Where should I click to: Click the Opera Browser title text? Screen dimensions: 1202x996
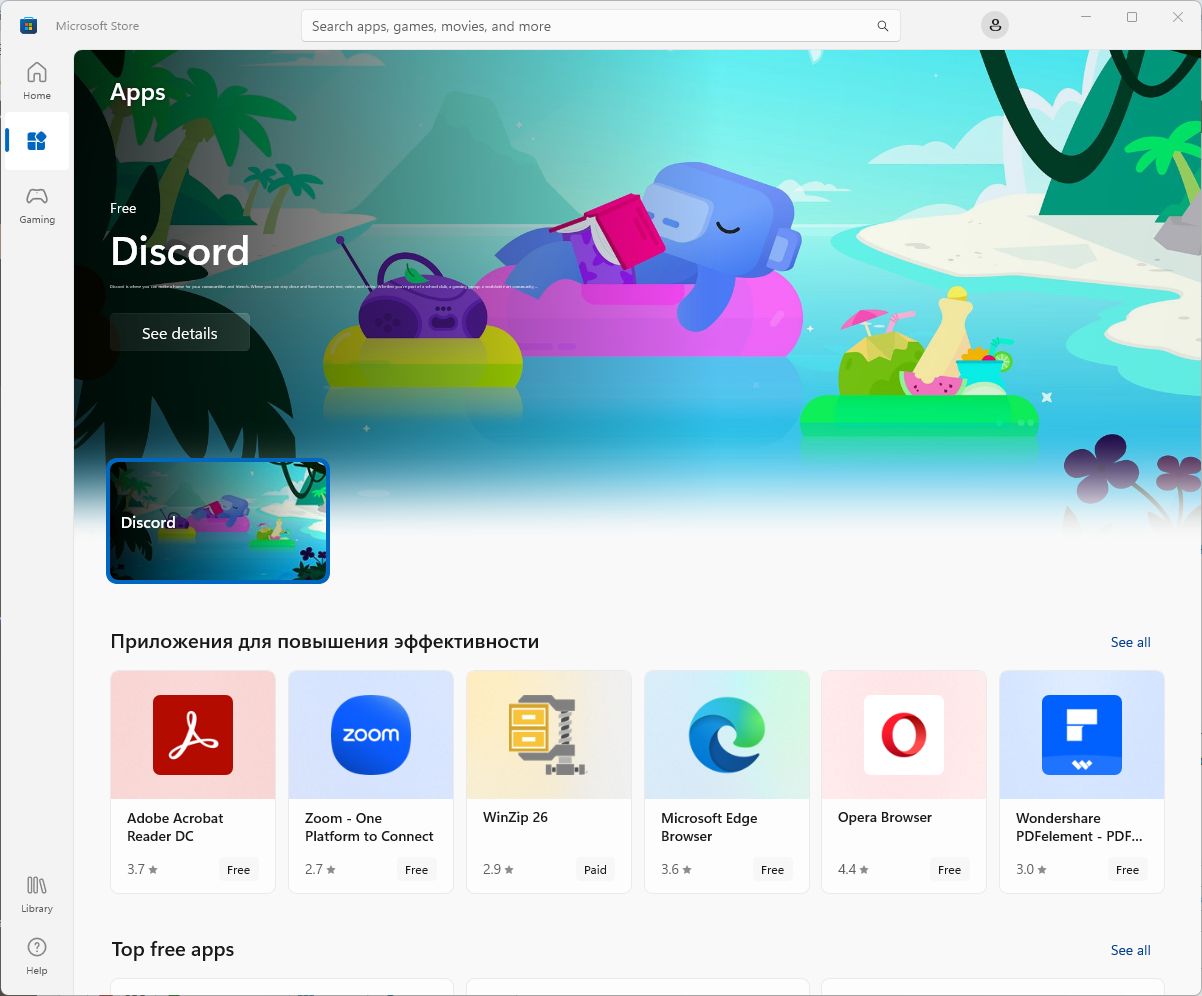(x=885, y=817)
